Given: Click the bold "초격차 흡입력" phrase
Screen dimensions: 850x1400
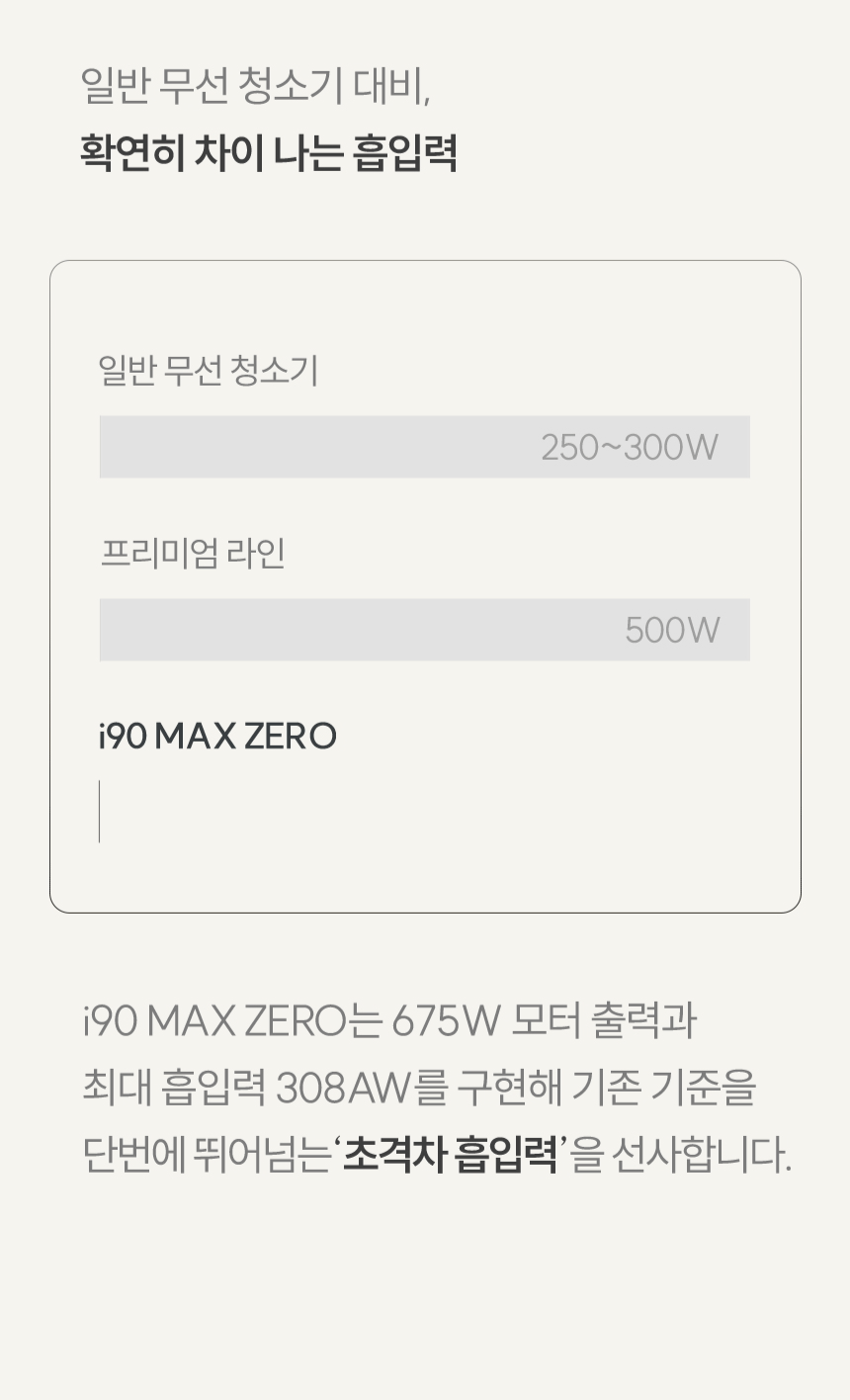Looking at the screenshot, I should tap(451, 1155).
